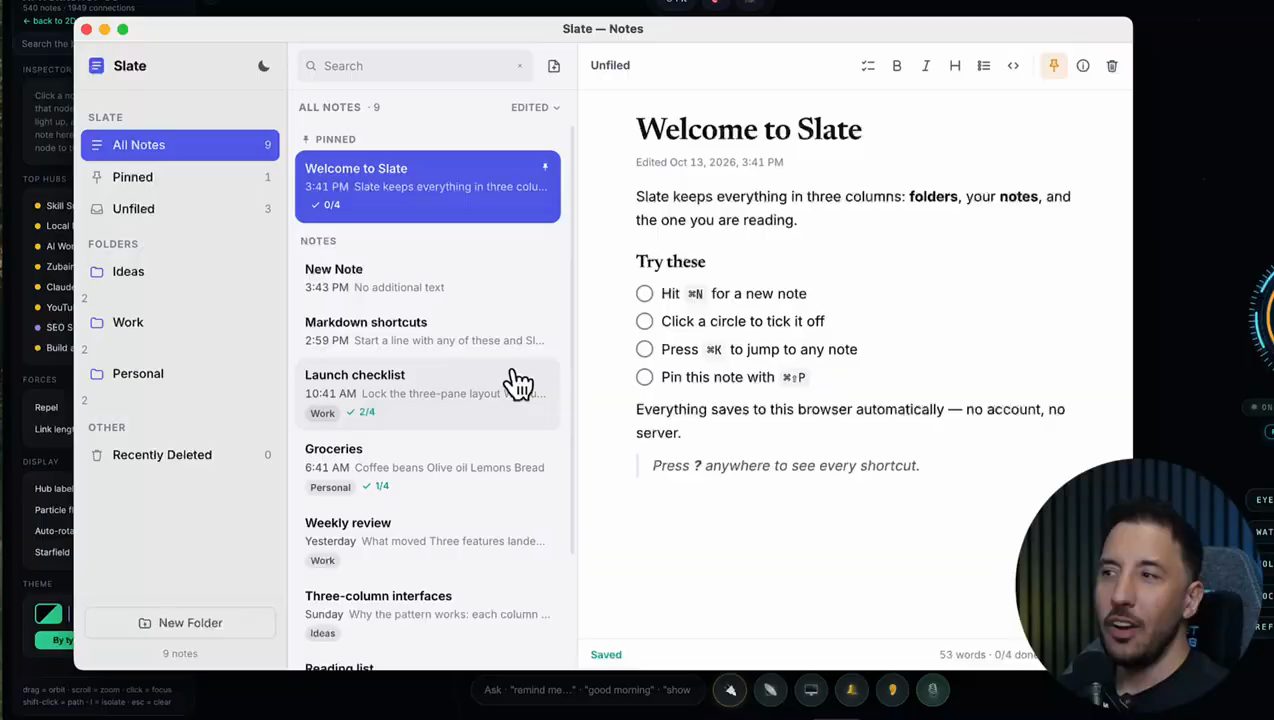Image resolution: width=1274 pixels, height=720 pixels.
Task: Click the Personal folder icon
Action: [97, 374]
